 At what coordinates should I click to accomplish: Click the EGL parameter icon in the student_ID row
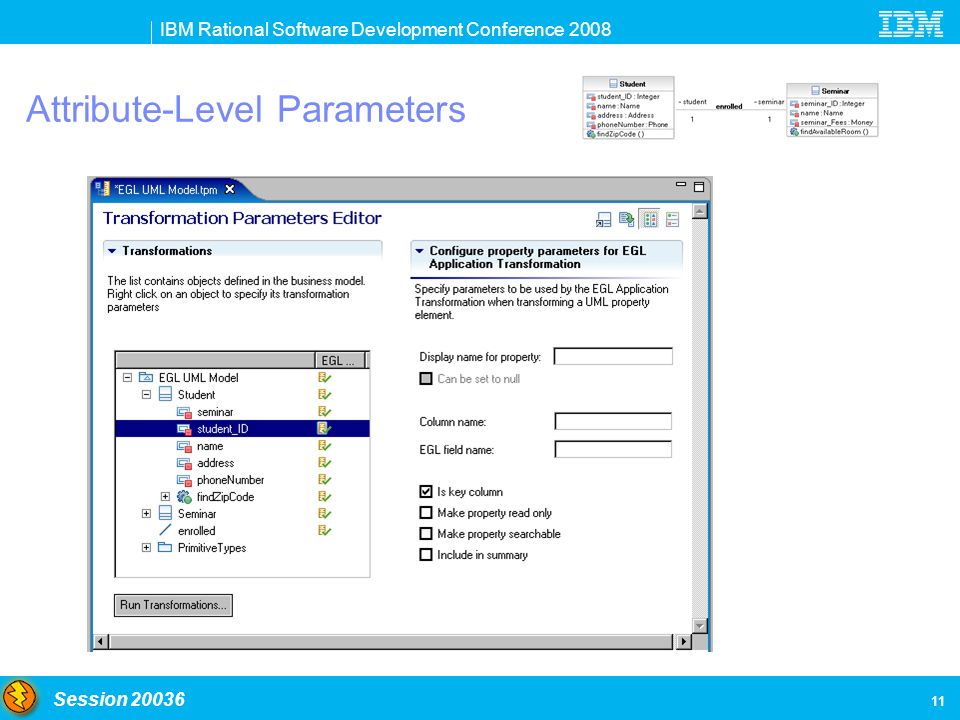[324, 429]
